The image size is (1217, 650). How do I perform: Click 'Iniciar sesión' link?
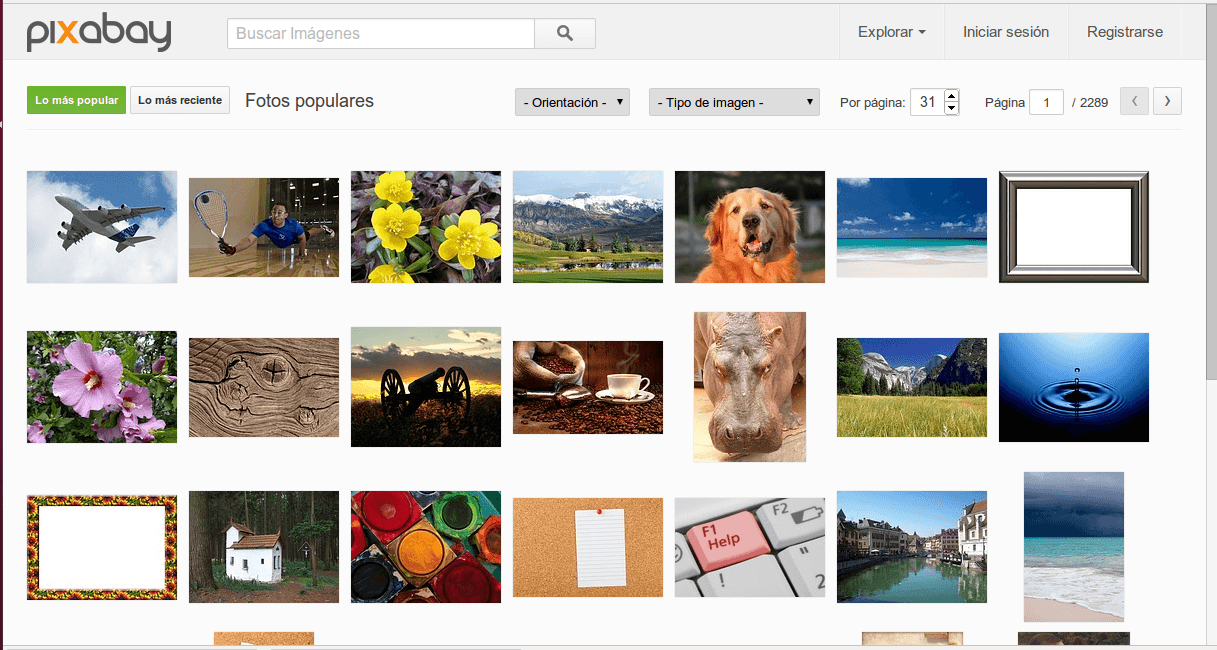pos(1006,32)
